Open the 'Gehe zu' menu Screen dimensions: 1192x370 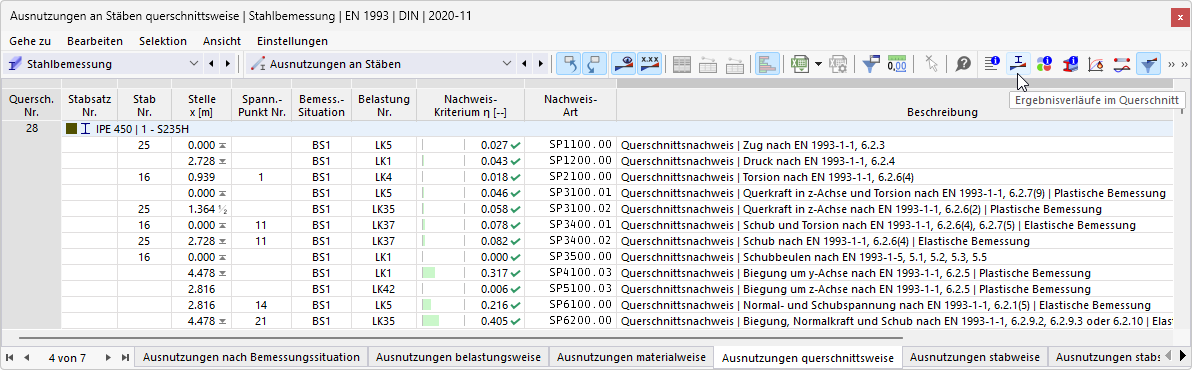pyautogui.click(x=30, y=41)
